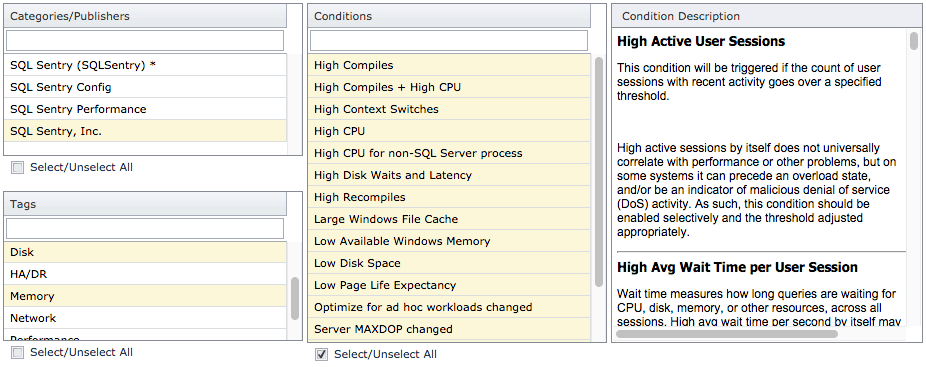Select Large Windows File Cache condition
Screen dimensions: 926x367
point(449,219)
